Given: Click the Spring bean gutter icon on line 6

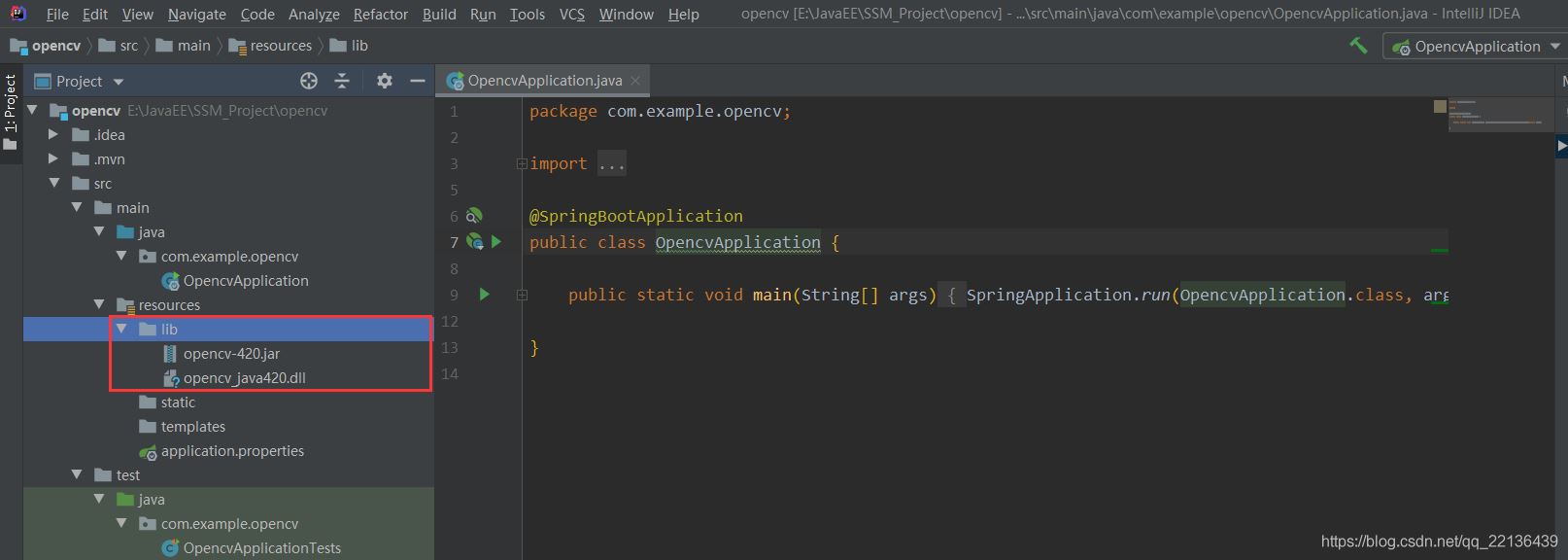Looking at the screenshot, I should tap(474, 216).
